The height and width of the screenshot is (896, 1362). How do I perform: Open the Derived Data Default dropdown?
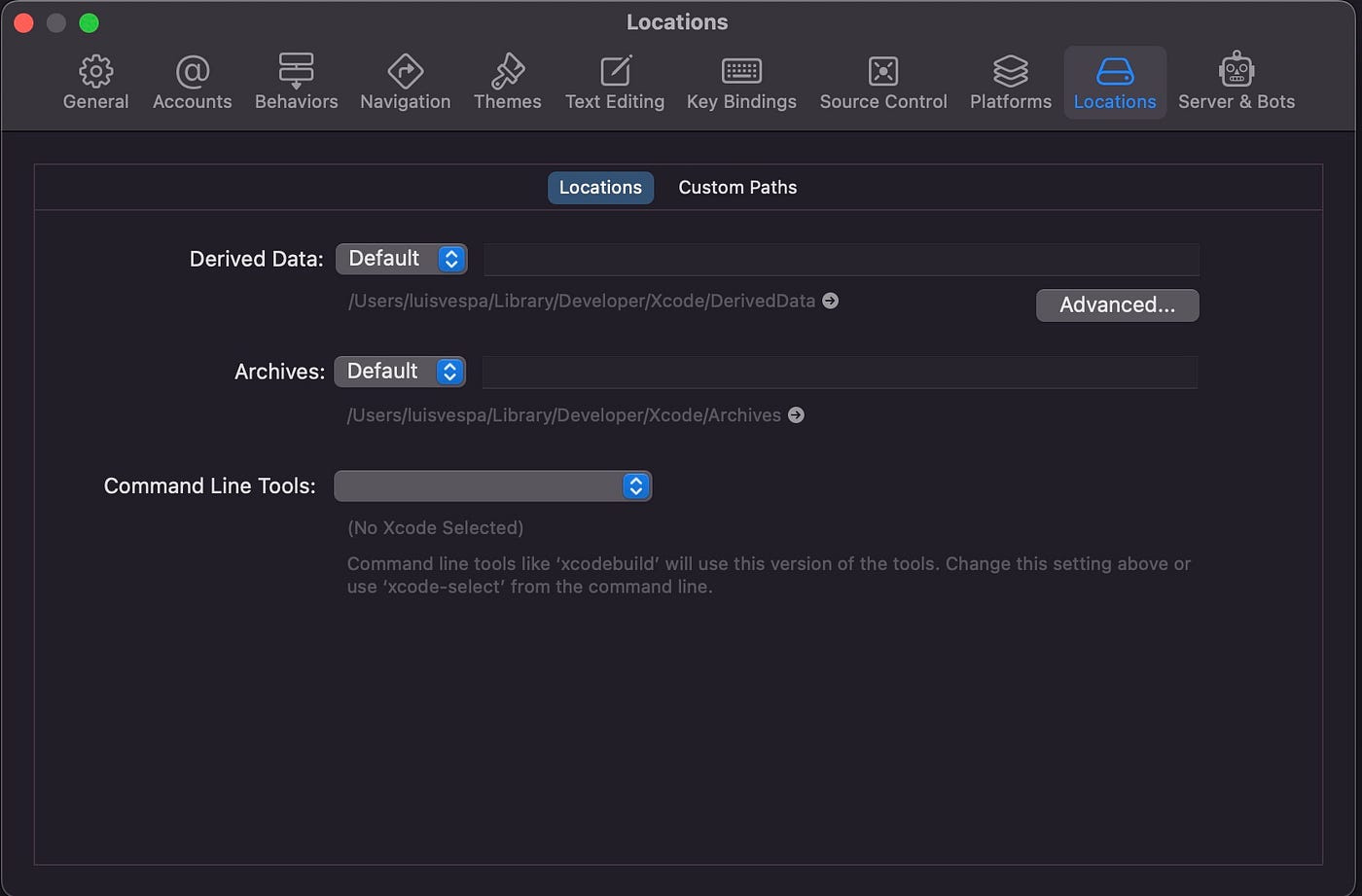401,259
